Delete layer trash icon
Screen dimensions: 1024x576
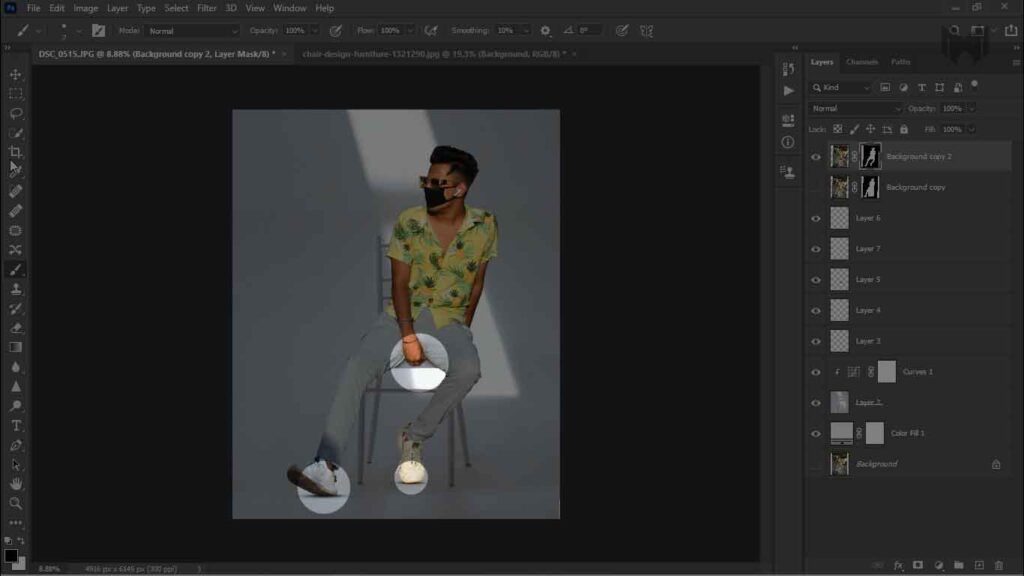click(x=999, y=565)
